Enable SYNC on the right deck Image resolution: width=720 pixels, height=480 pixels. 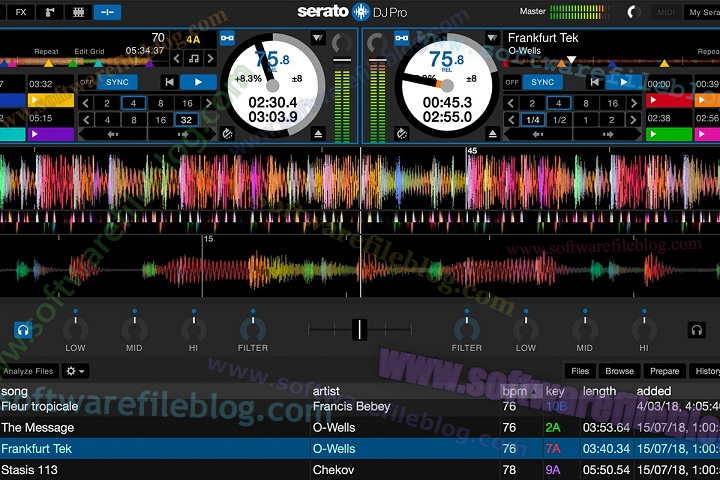click(542, 82)
